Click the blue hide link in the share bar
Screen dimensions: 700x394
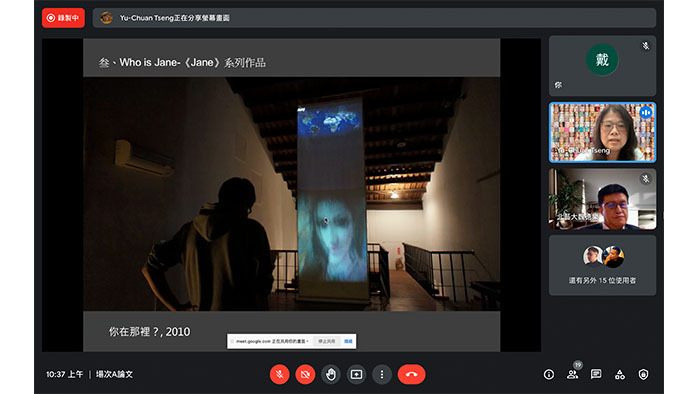click(x=348, y=341)
